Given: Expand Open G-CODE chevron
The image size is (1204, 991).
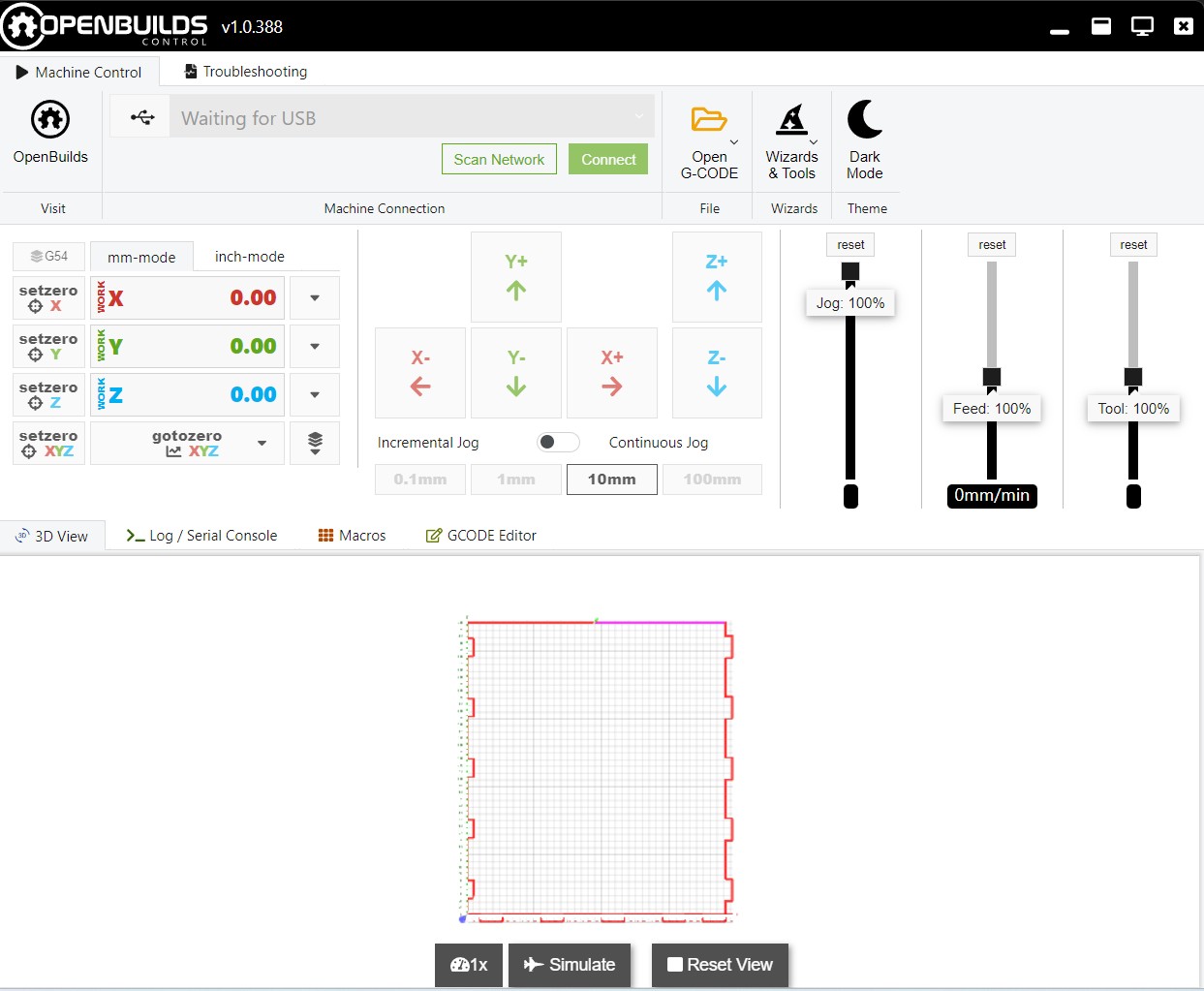Looking at the screenshot, I should (x=734, y=142).
